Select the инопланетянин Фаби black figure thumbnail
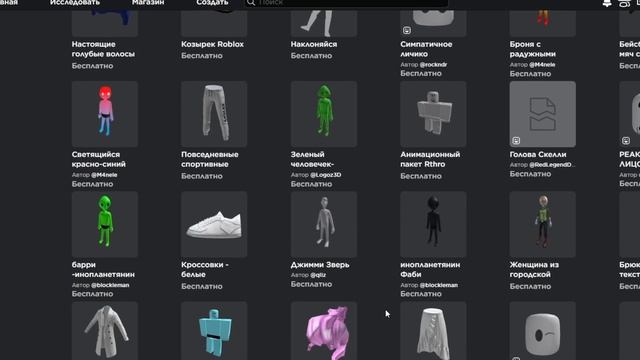This screenshot has width=640, height=360. coord(433,224)
